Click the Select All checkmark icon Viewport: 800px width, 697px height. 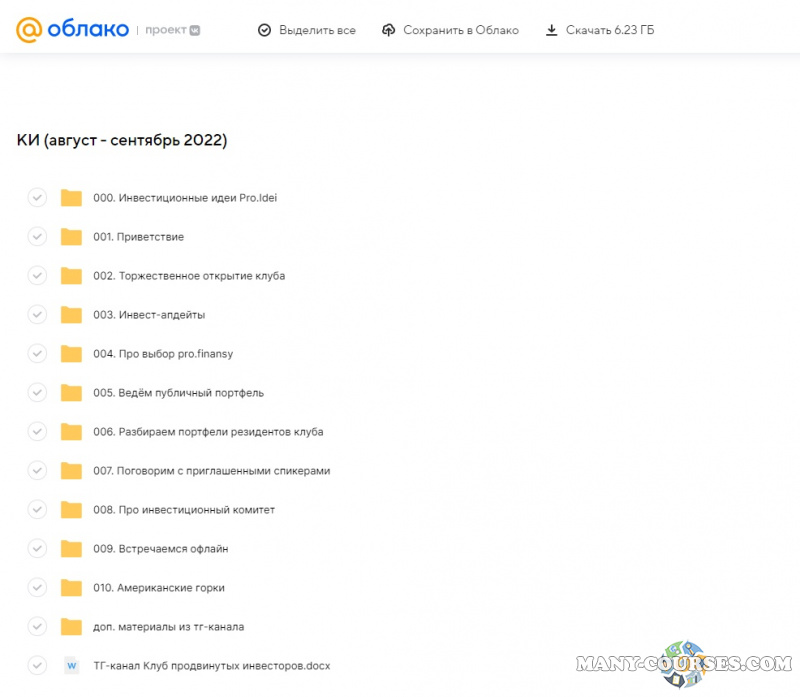(x=264, y=30)
